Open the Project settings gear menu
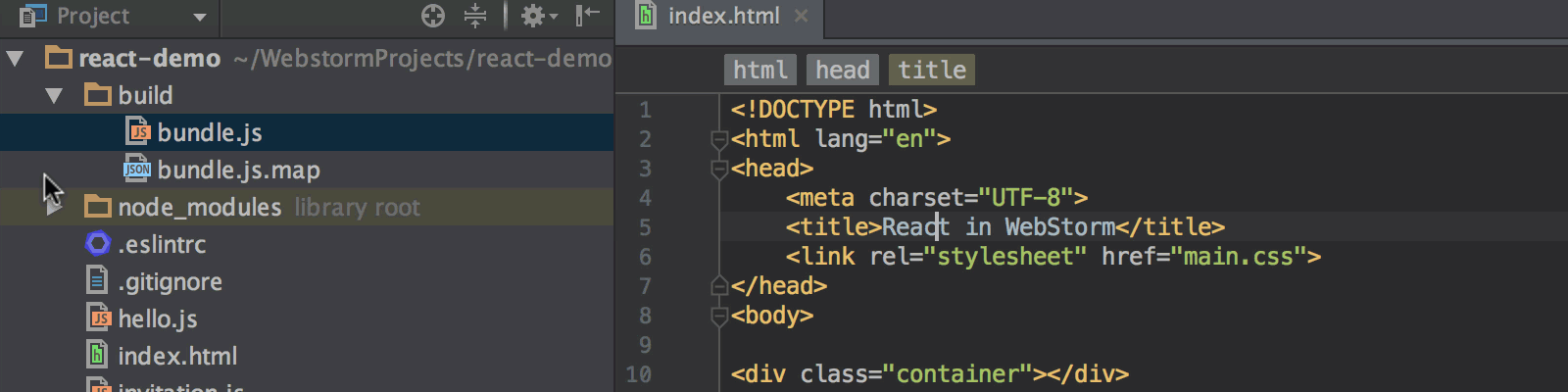Screen dimensions: 1568x392 point(538,16)
